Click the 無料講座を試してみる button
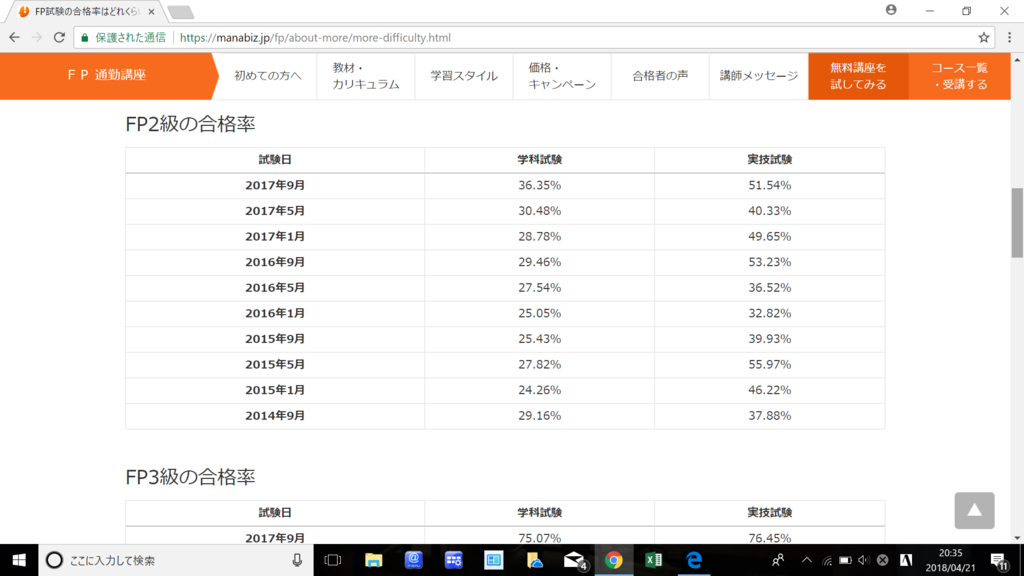Image resolution: width=1024 pixels, height=576 pixels. [x=858, y=76]
